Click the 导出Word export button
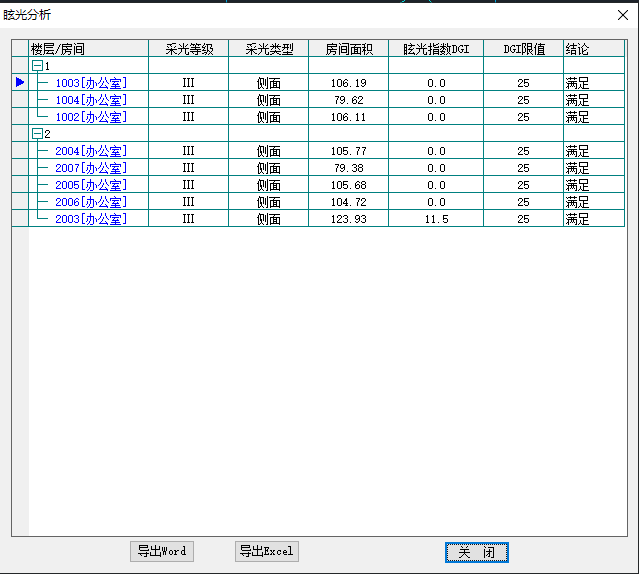 tap(161, 551)
